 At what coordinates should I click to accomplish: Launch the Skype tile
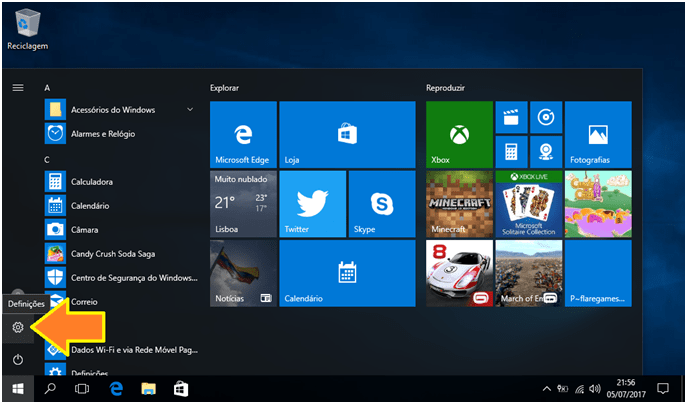coord(382,203)
